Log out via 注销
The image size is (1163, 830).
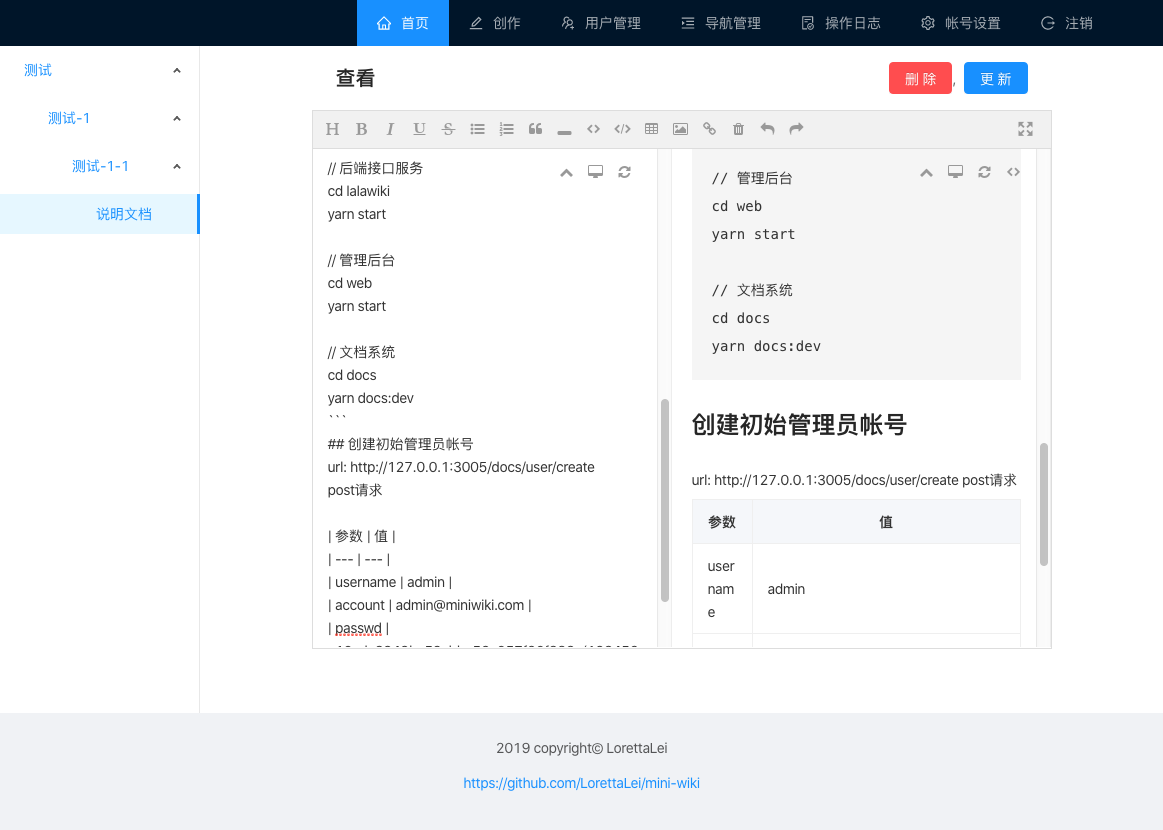1067,23
